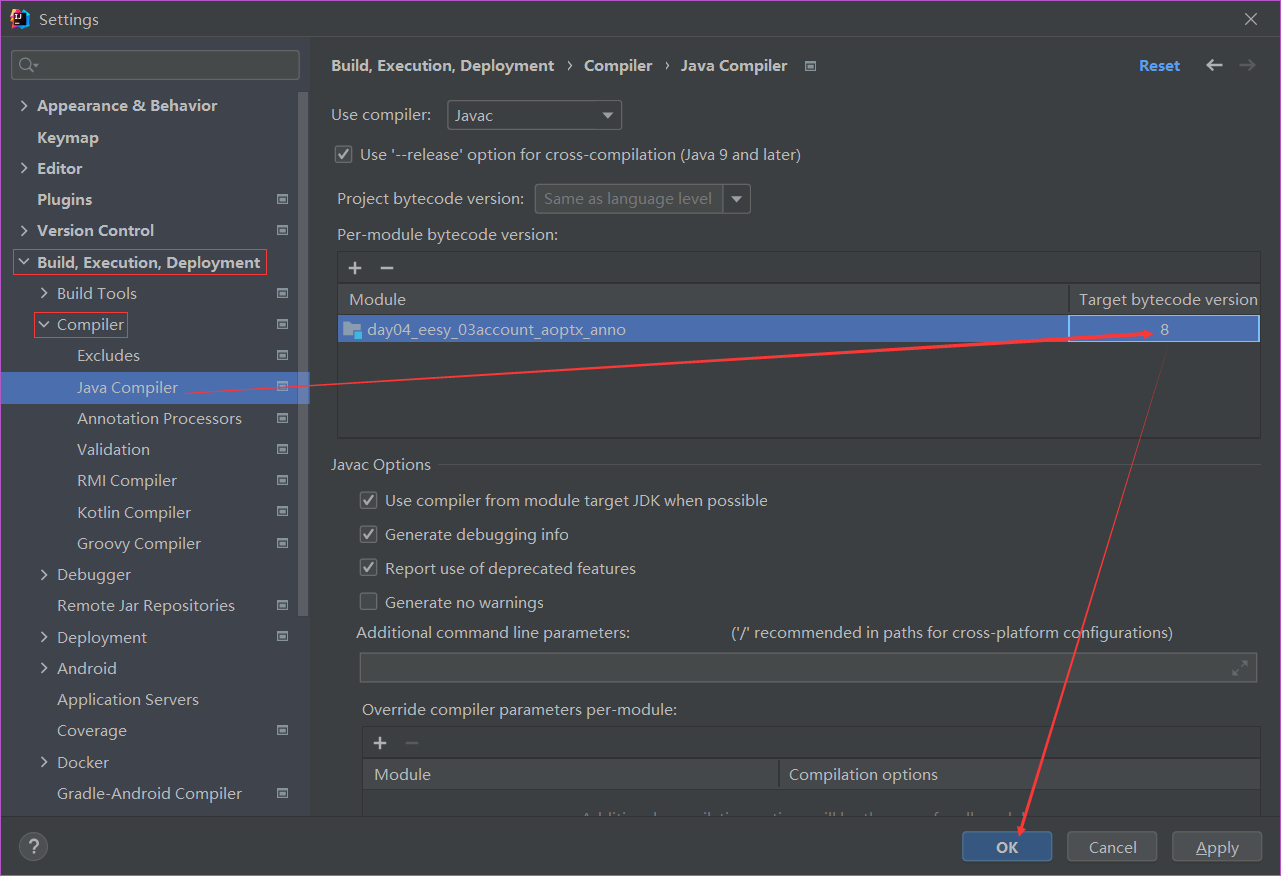Click the forward navigation arrow
Screen dimensions: 1281x876
point(1246,65)
